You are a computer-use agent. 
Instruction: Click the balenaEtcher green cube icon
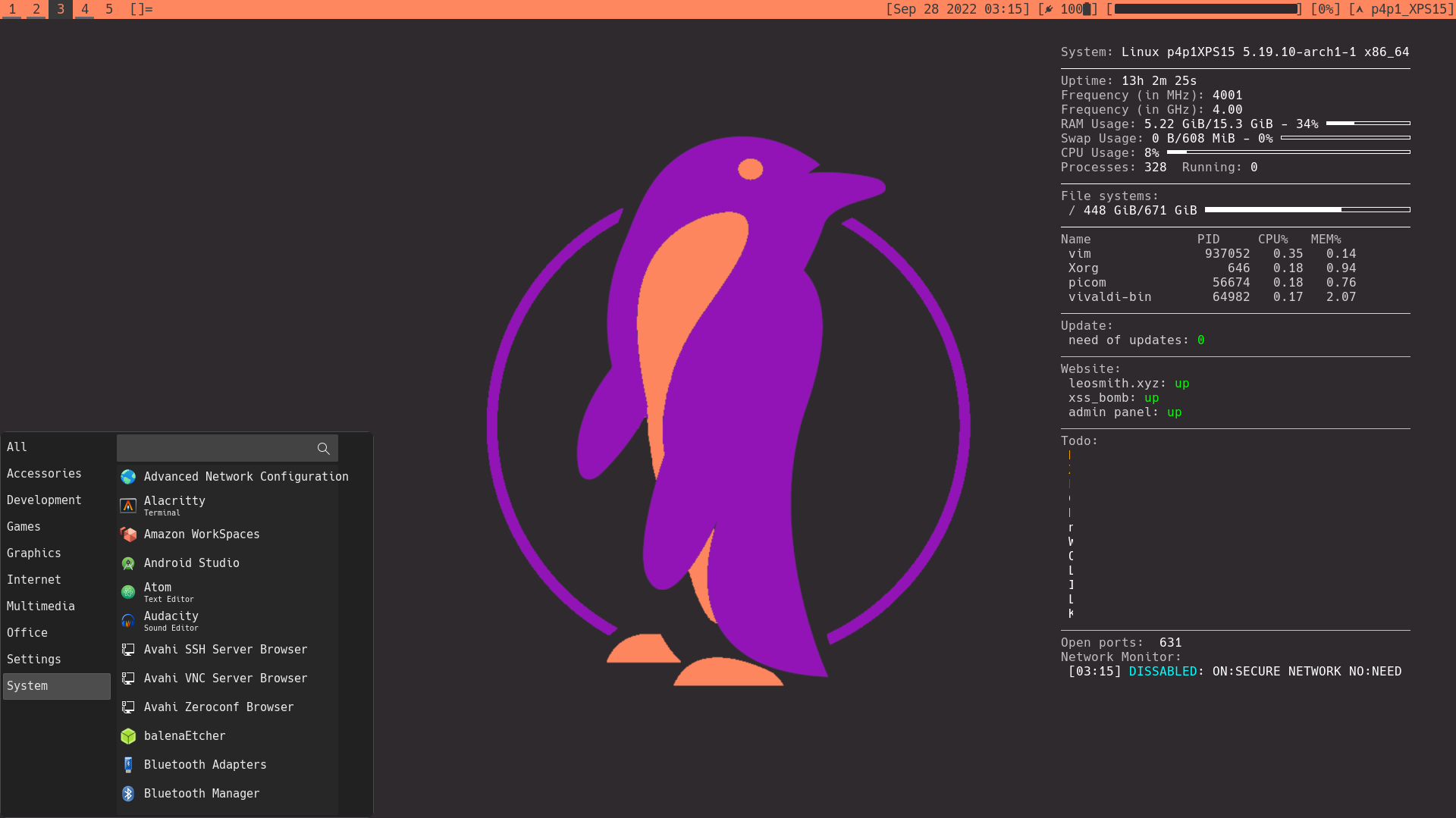click(128, 736)
